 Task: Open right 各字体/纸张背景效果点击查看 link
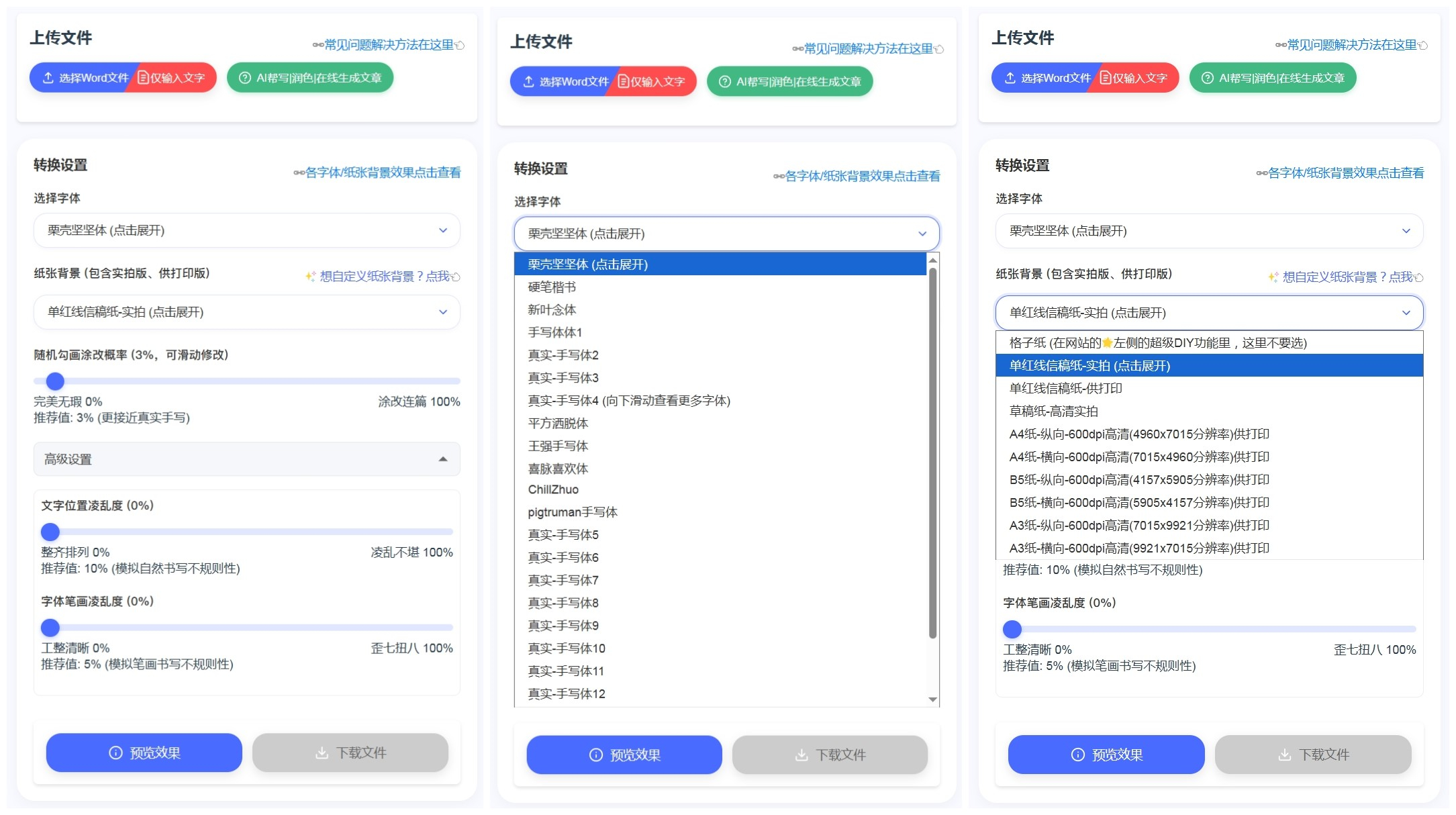[x=1345, y=173]
